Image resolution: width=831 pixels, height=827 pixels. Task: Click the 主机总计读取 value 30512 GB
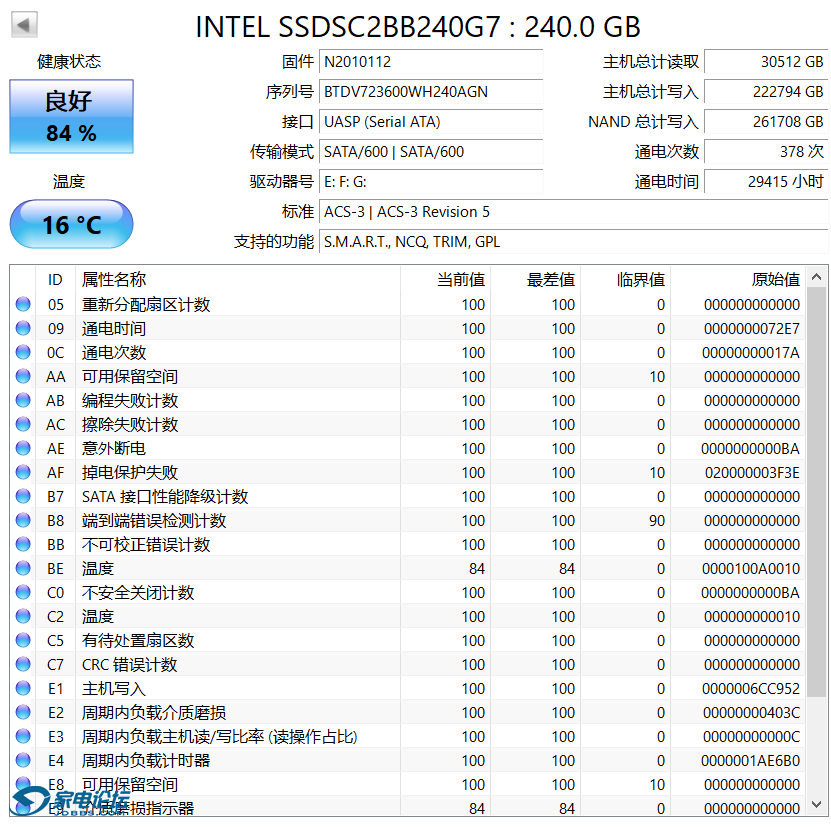tap(766, 62)
